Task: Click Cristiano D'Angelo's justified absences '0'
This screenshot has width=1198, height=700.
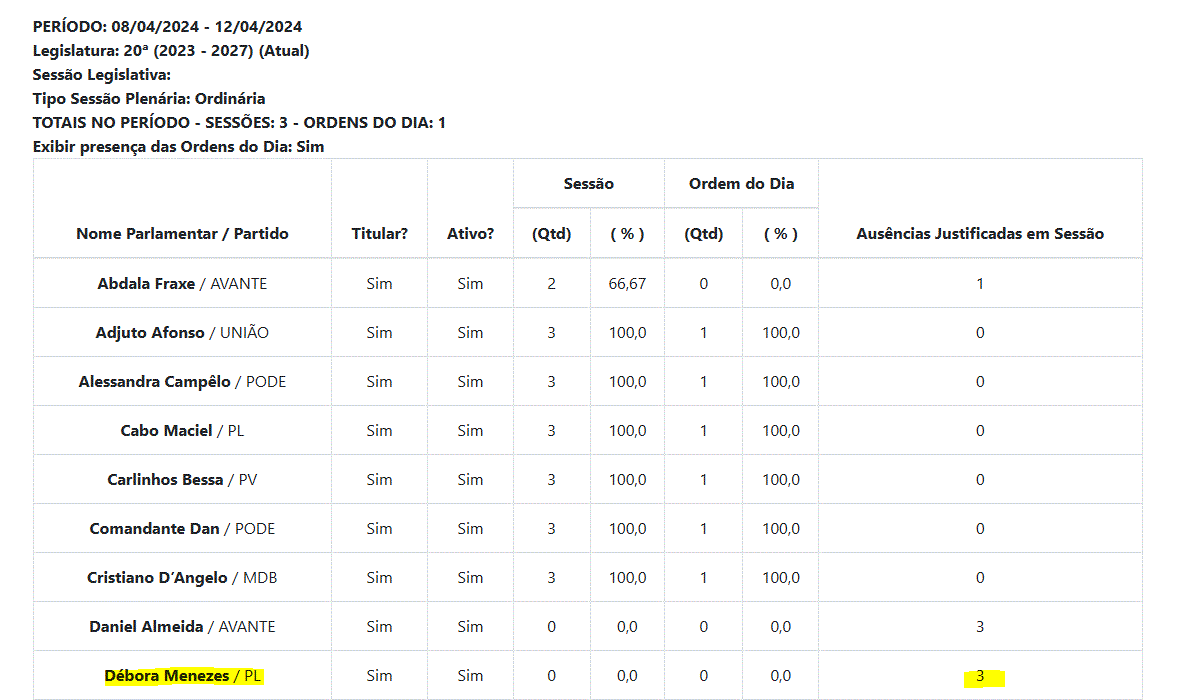Action: (x=980, y=577)
